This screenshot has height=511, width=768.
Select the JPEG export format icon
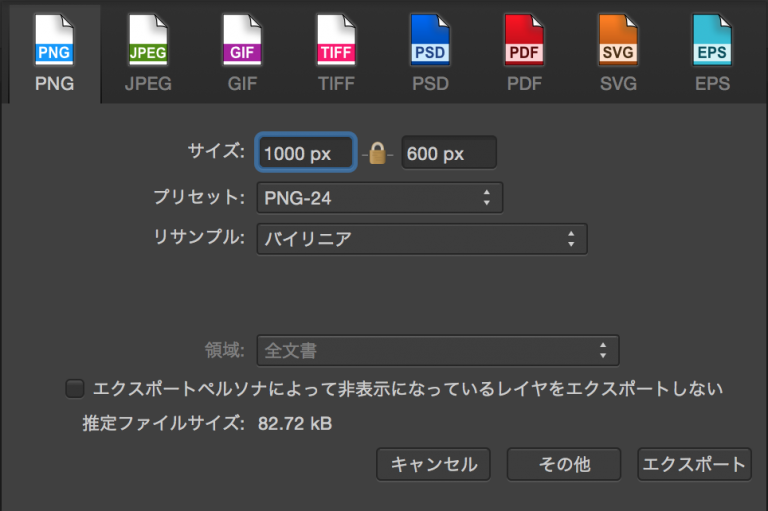click(x=148, y=40)
